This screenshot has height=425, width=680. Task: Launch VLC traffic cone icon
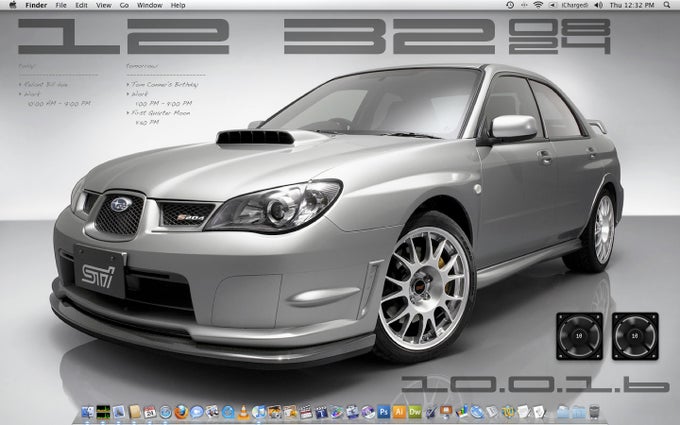[x=243, y=412]
